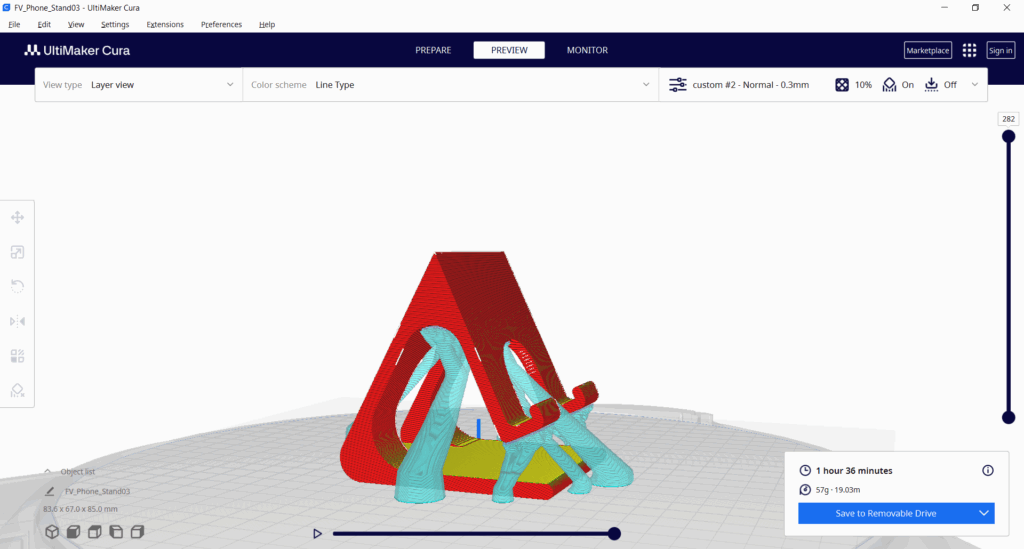Open the Help menu
Screen dimensions: 1024x549
tap(266, 24)
